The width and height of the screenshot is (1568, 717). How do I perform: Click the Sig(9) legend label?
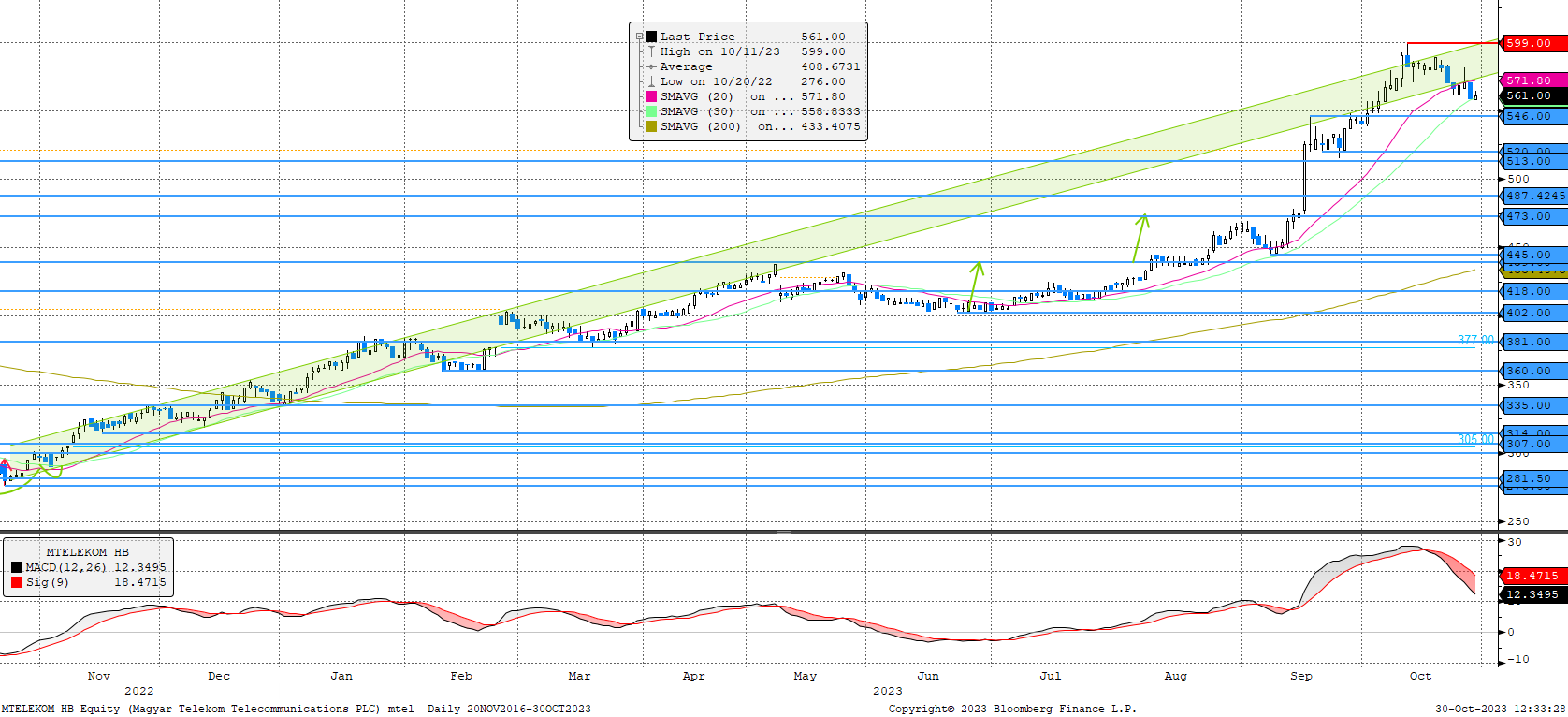(48, 582)
